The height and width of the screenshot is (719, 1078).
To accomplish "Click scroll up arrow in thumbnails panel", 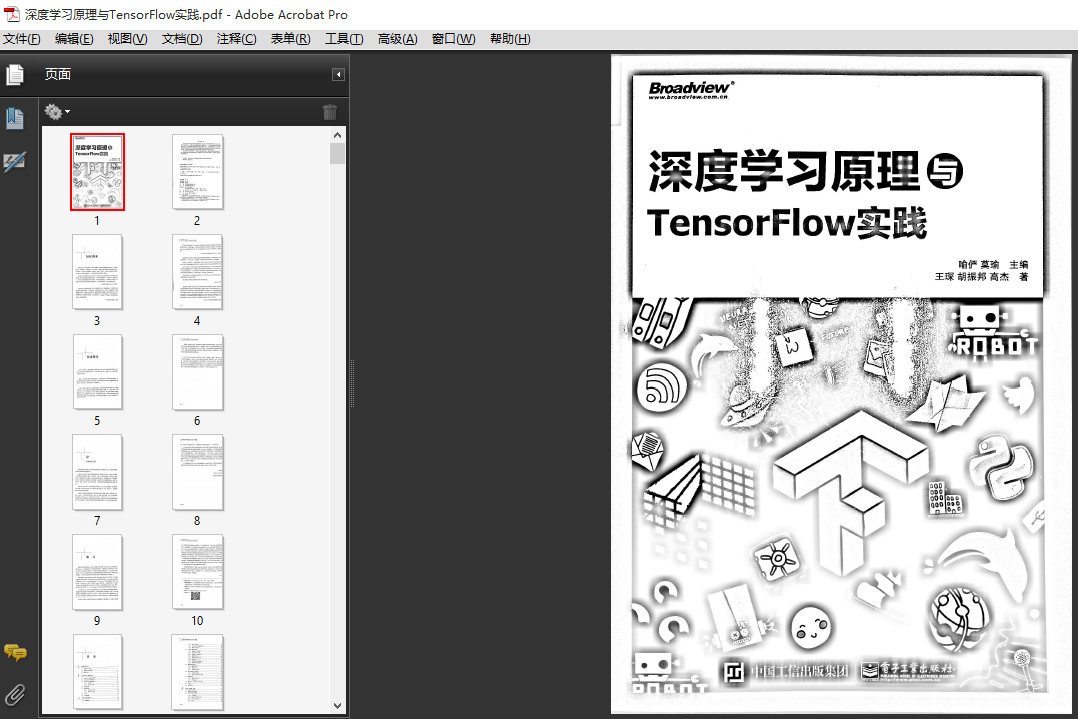I will point(338,135).
